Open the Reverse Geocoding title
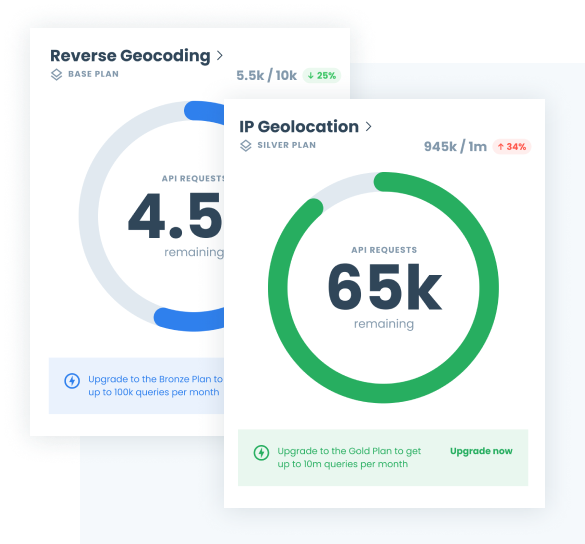Viewport: 585px width, 544px height. click(x=130, y=56)
